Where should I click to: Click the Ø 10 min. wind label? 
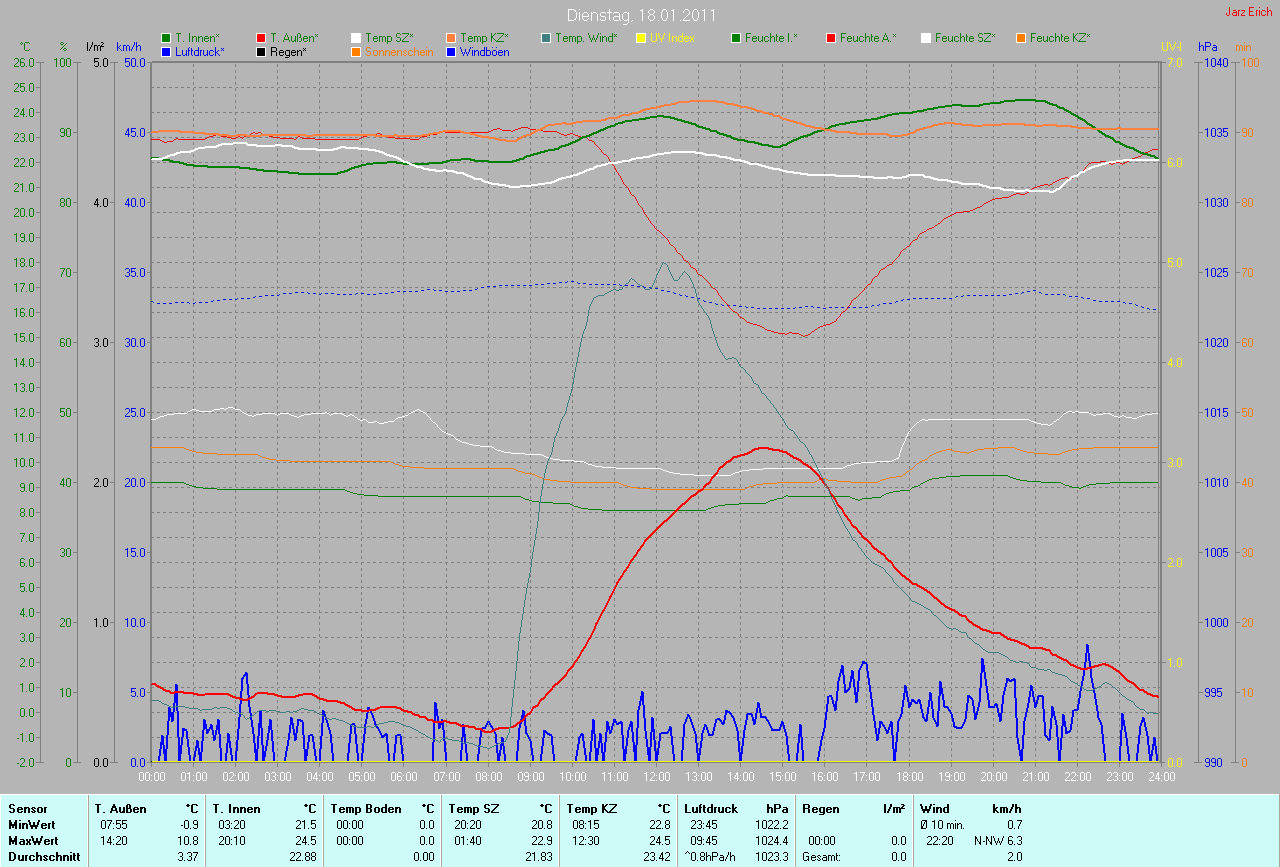(x=943, y=825)
